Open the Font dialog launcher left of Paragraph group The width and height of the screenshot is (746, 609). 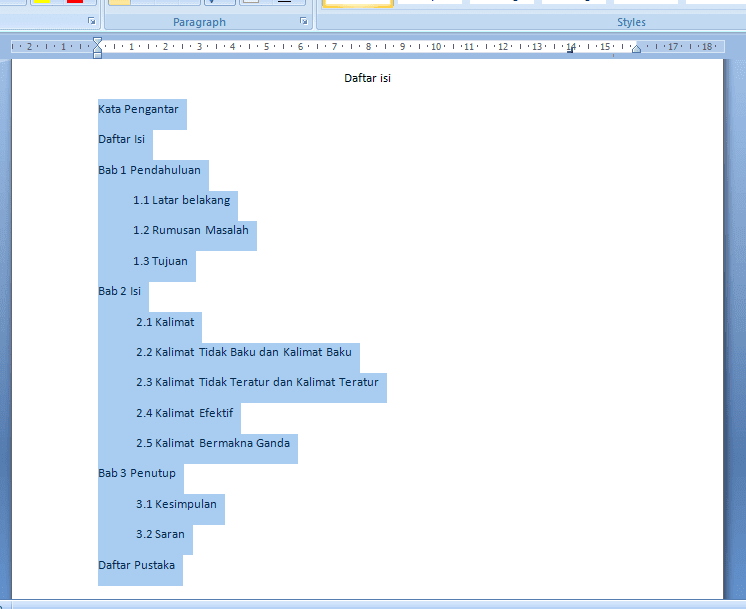tap(92, 21)
